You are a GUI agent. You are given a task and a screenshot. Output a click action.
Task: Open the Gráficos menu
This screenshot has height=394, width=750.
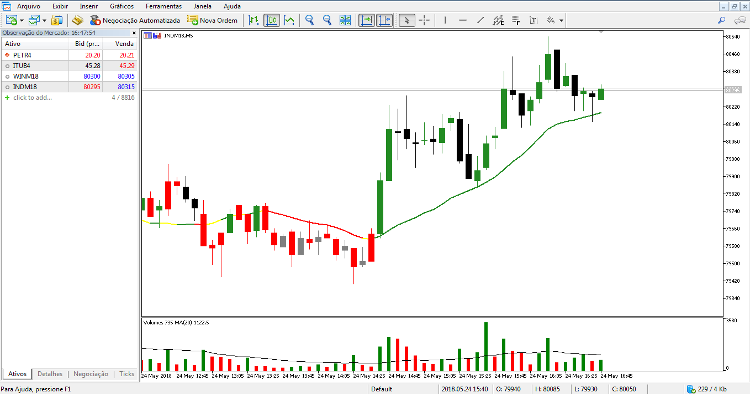(121, 6)
